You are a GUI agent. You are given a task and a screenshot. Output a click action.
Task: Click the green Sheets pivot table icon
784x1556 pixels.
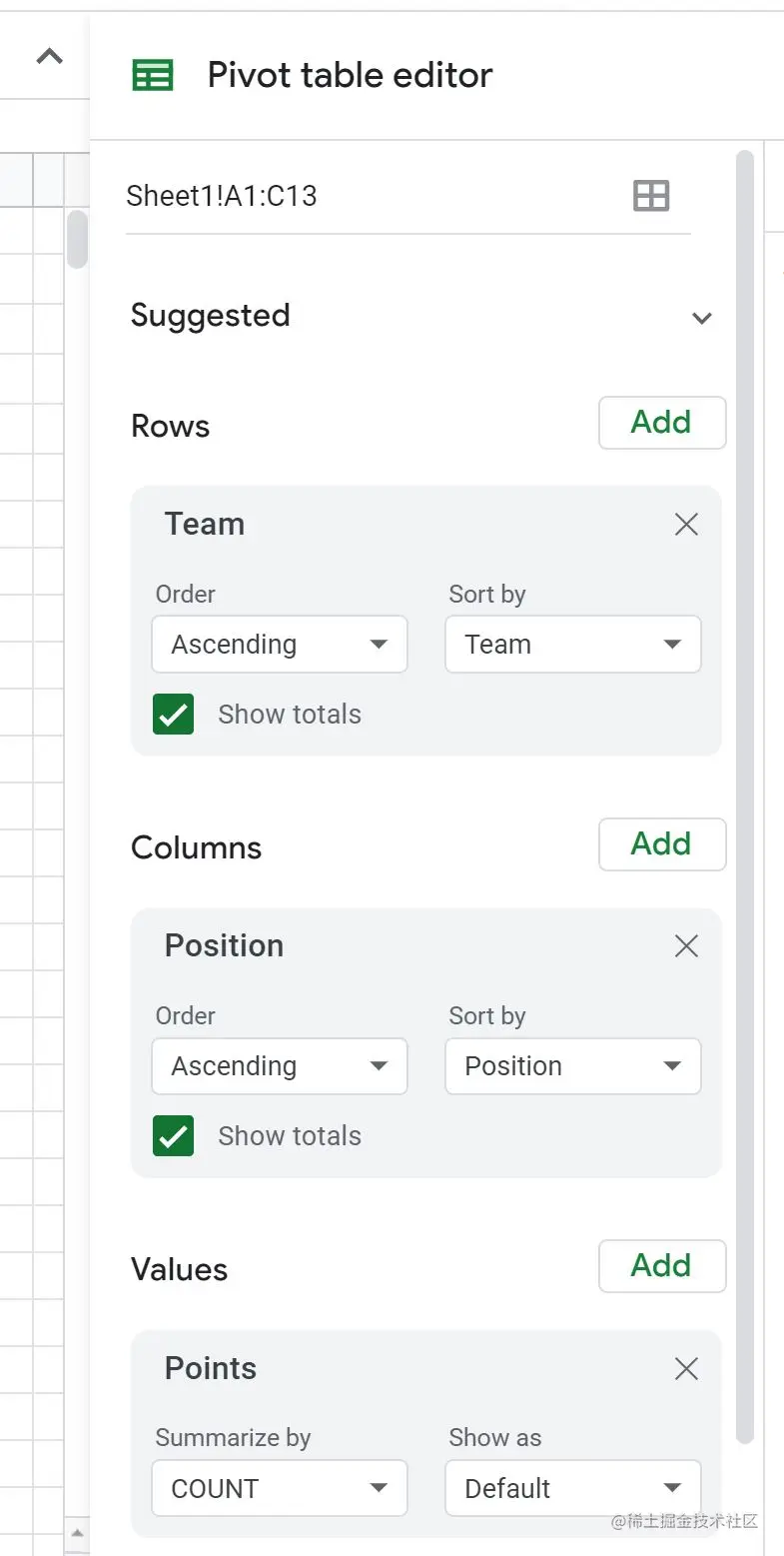point(153,75)
